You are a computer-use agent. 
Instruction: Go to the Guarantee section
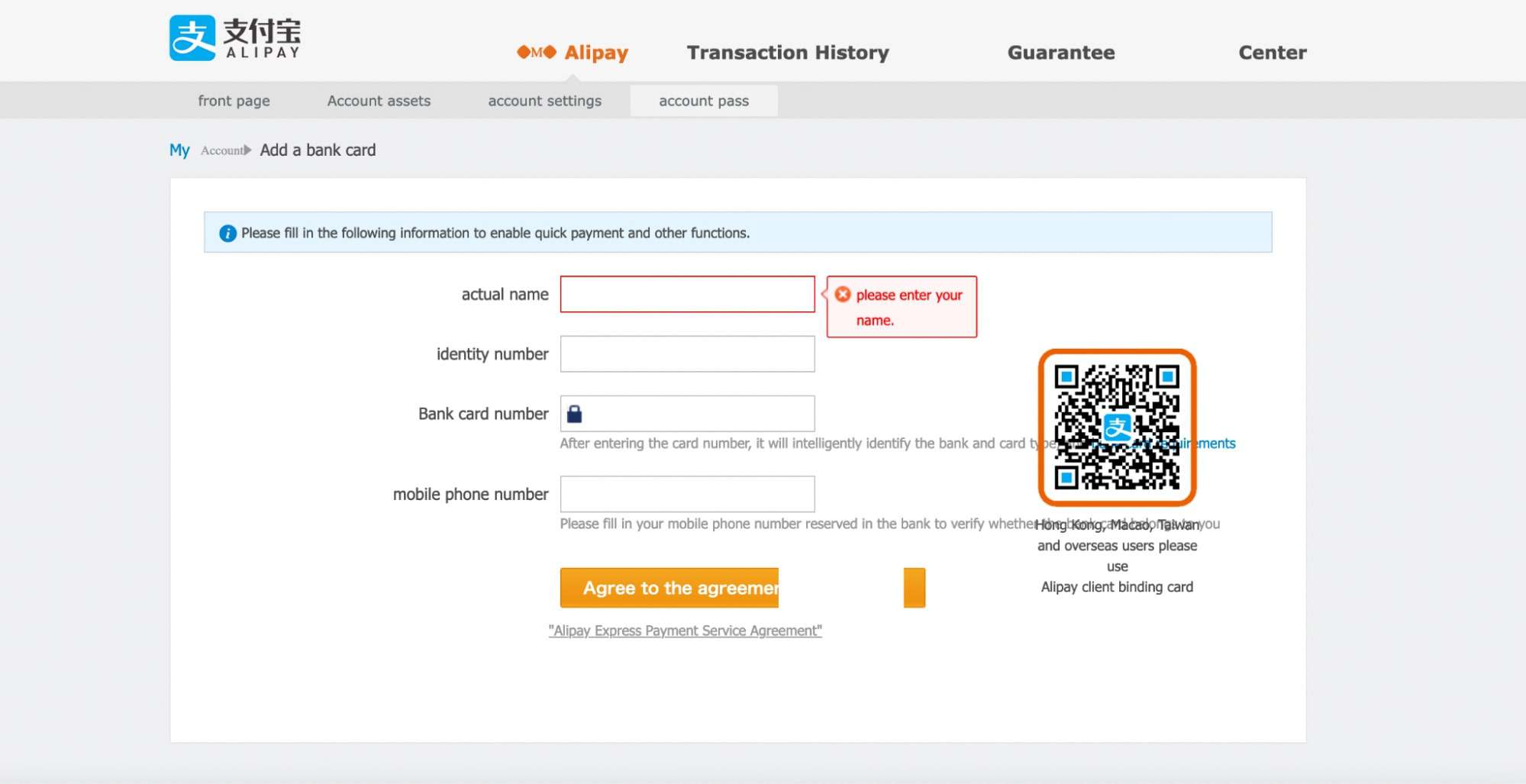[1061, 53]
